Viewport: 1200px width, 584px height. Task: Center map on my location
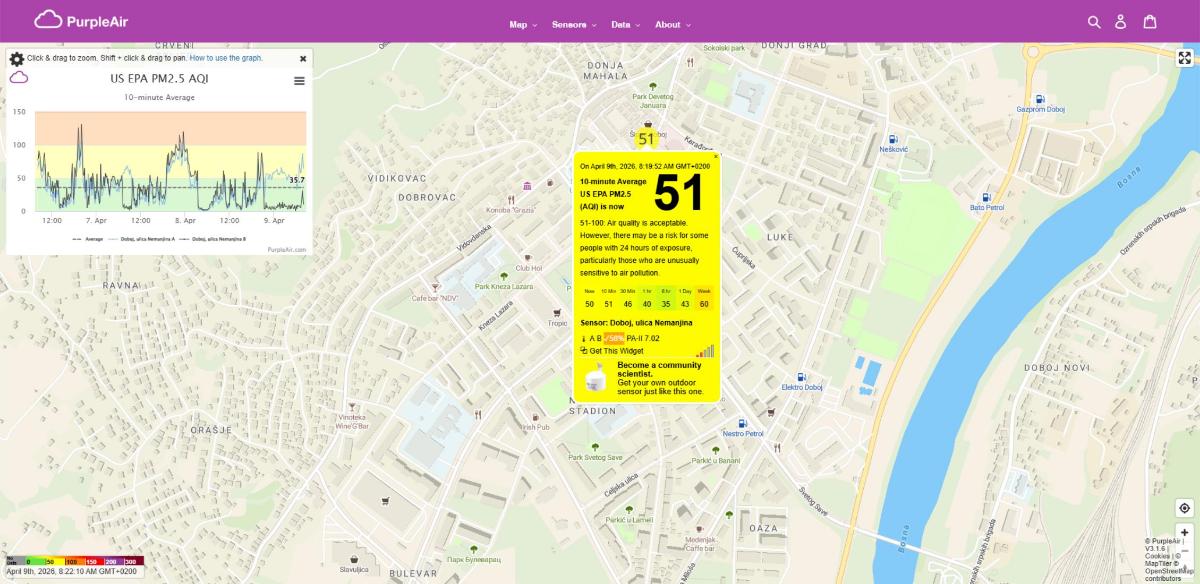pyautogui.click(x=1184, y=508)
